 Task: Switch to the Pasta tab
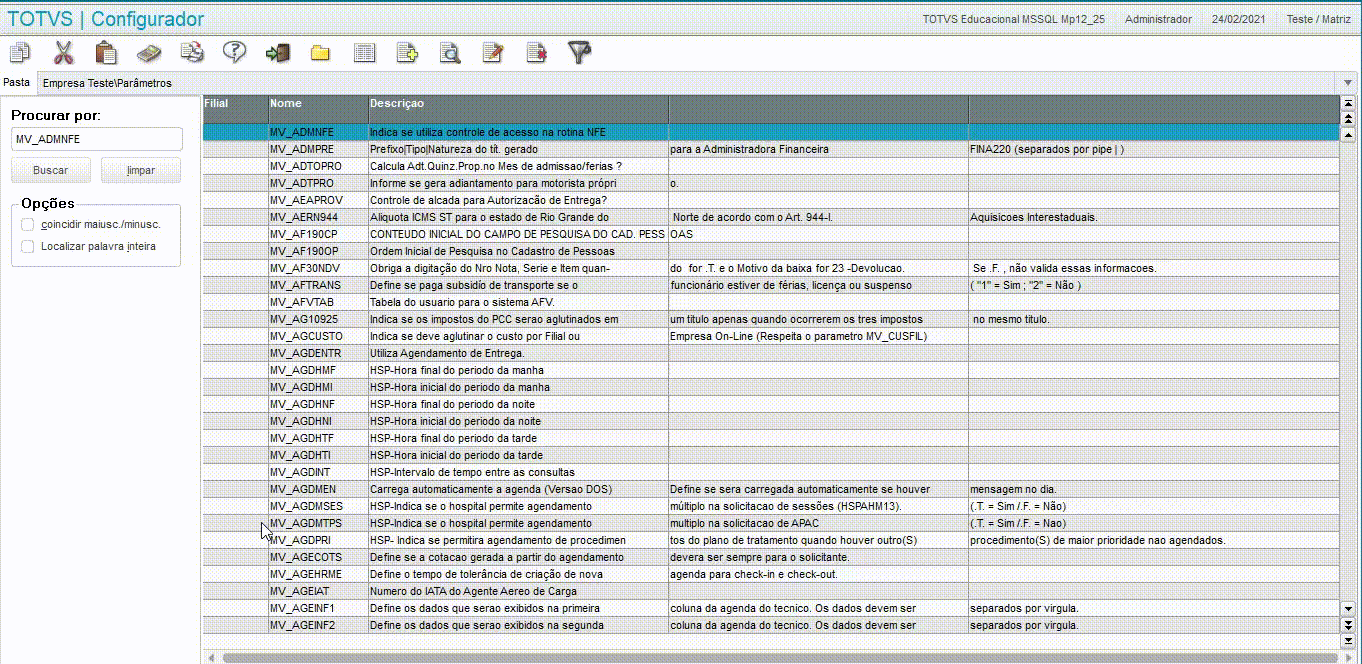[17, 82]
